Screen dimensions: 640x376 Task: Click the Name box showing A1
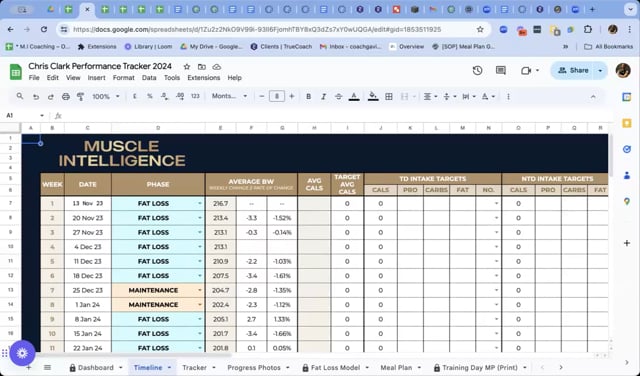tap(24, 116)
